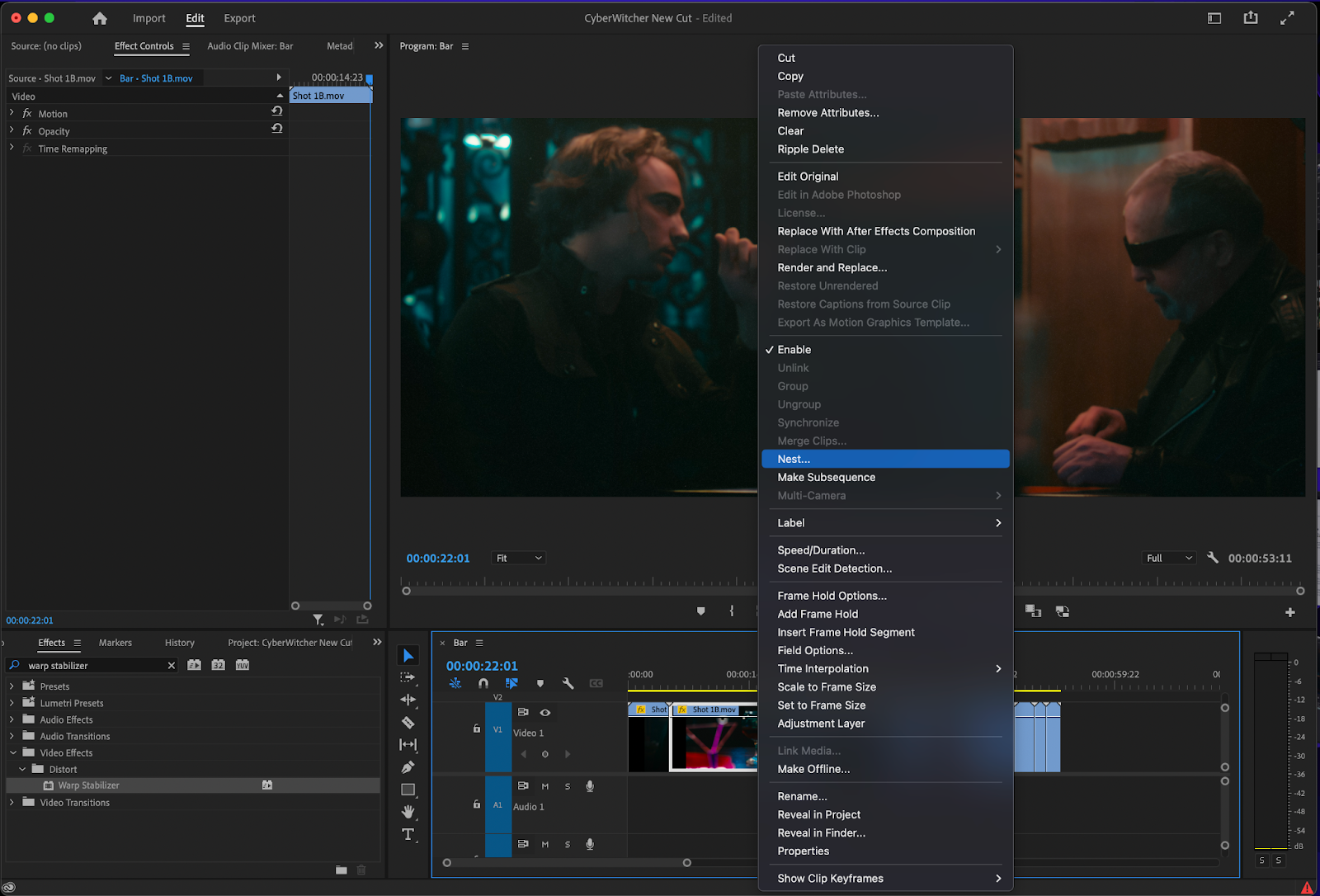
Task: Open the Fit zoom level dropdown
Action: (519, 559)
